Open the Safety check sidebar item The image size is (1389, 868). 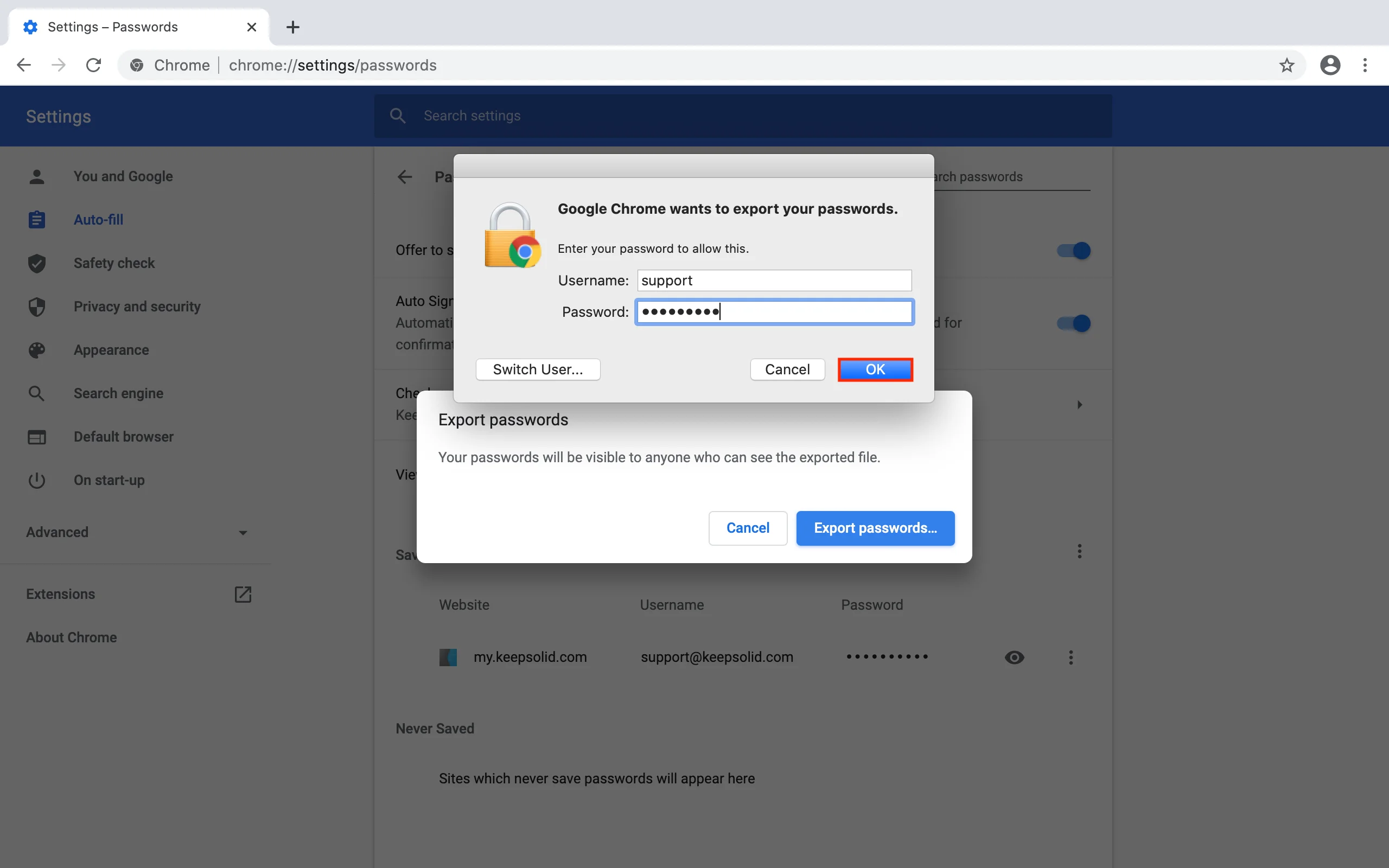coord(113,263)
